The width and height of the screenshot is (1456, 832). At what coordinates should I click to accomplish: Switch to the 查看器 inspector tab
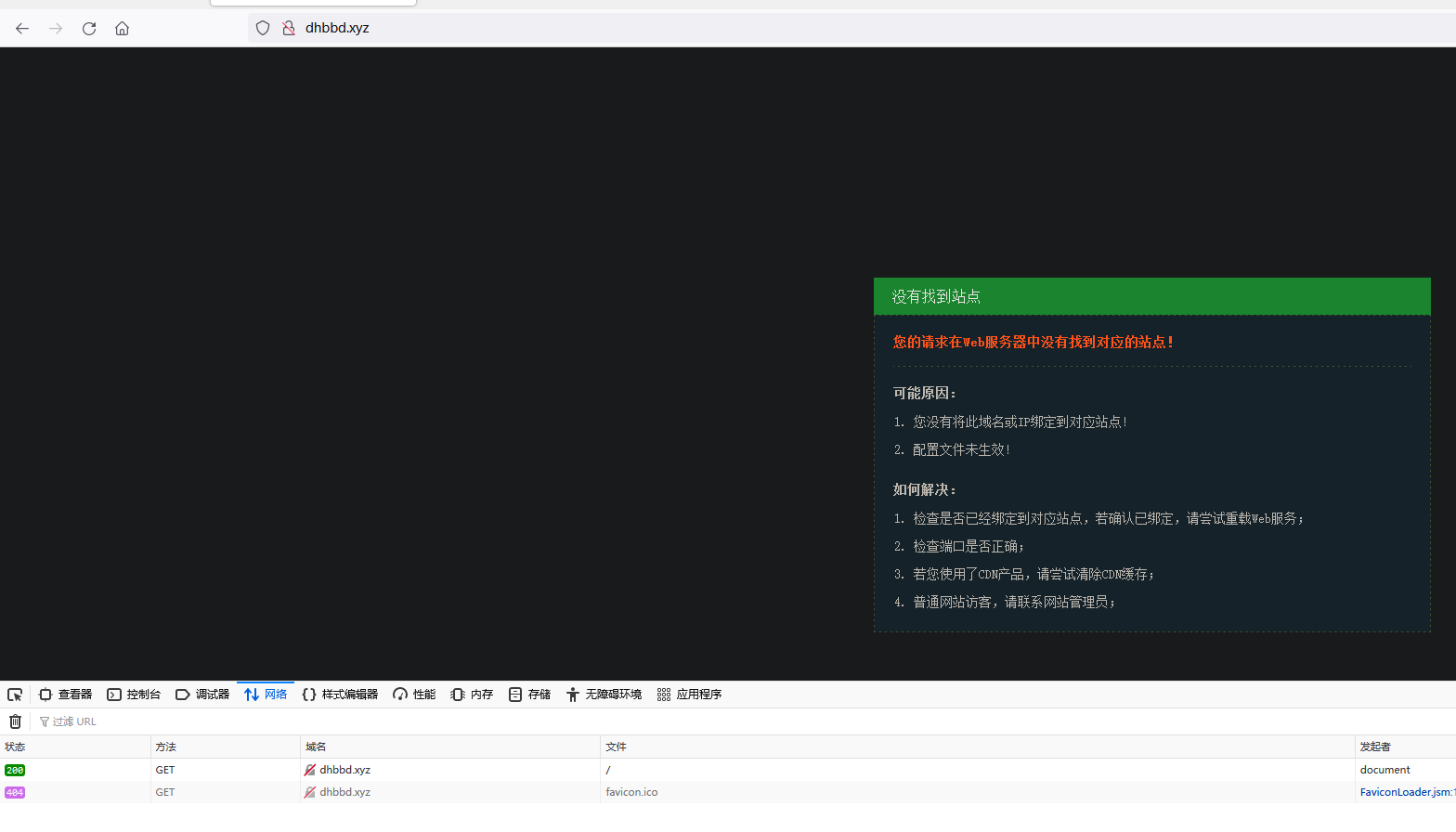click(65, 695)
